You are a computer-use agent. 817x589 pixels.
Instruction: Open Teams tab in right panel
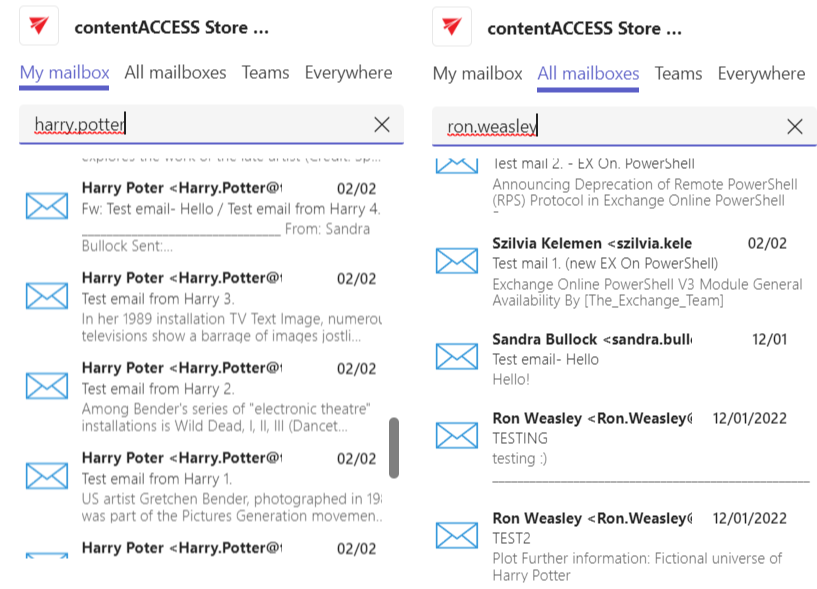tap(678, 74)
